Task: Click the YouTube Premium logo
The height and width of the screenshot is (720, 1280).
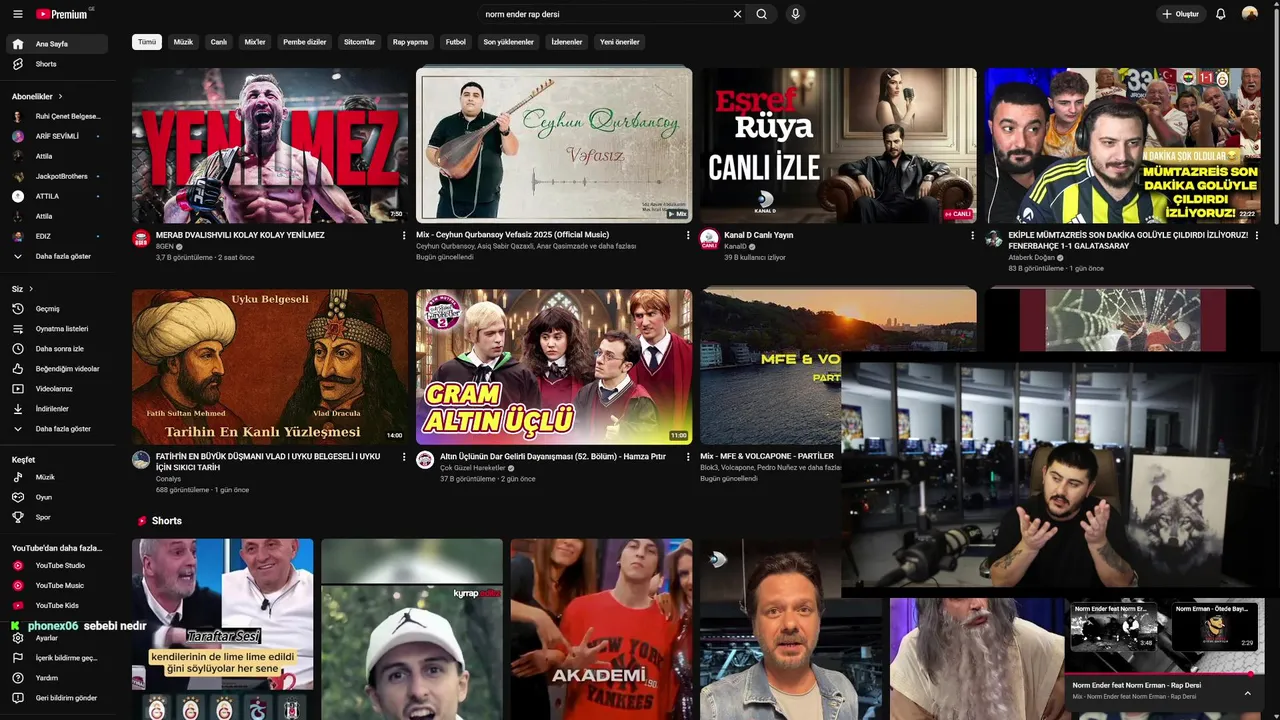Action: pos(64,14)
